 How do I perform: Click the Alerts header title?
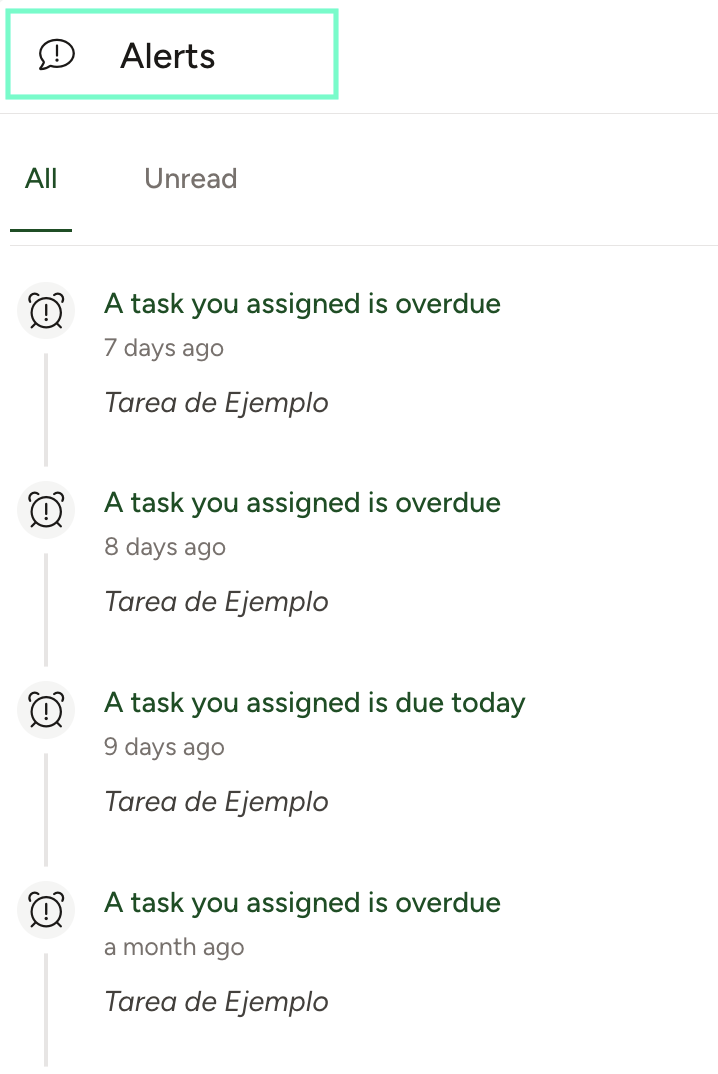click(x=168, y=56)
